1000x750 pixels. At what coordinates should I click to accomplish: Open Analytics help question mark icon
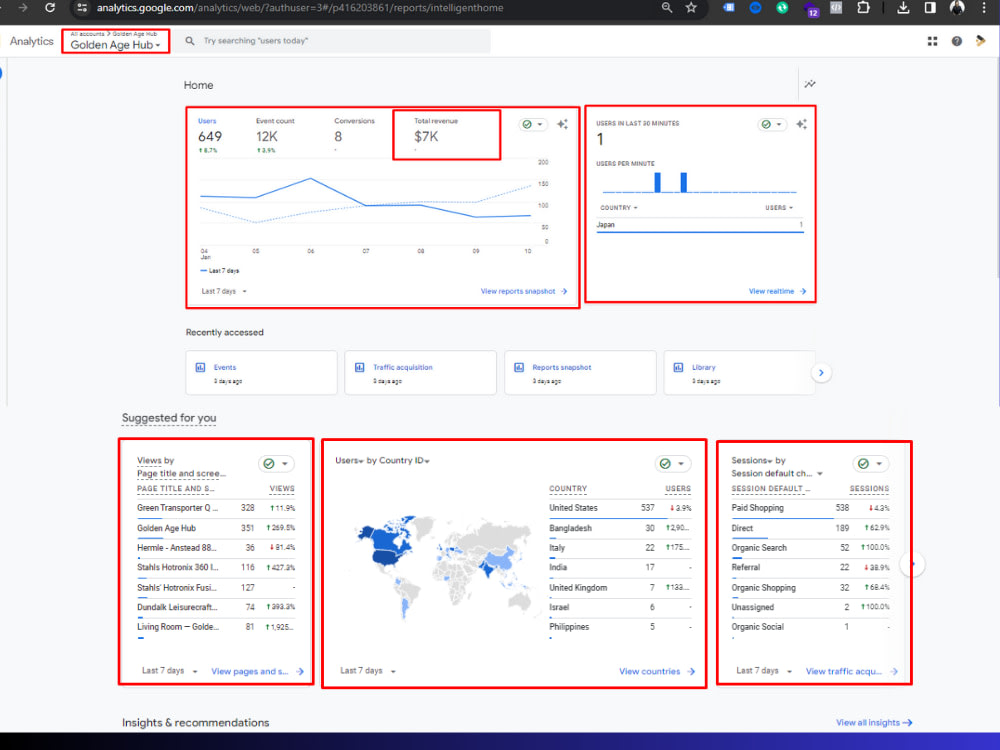[957, 41]
